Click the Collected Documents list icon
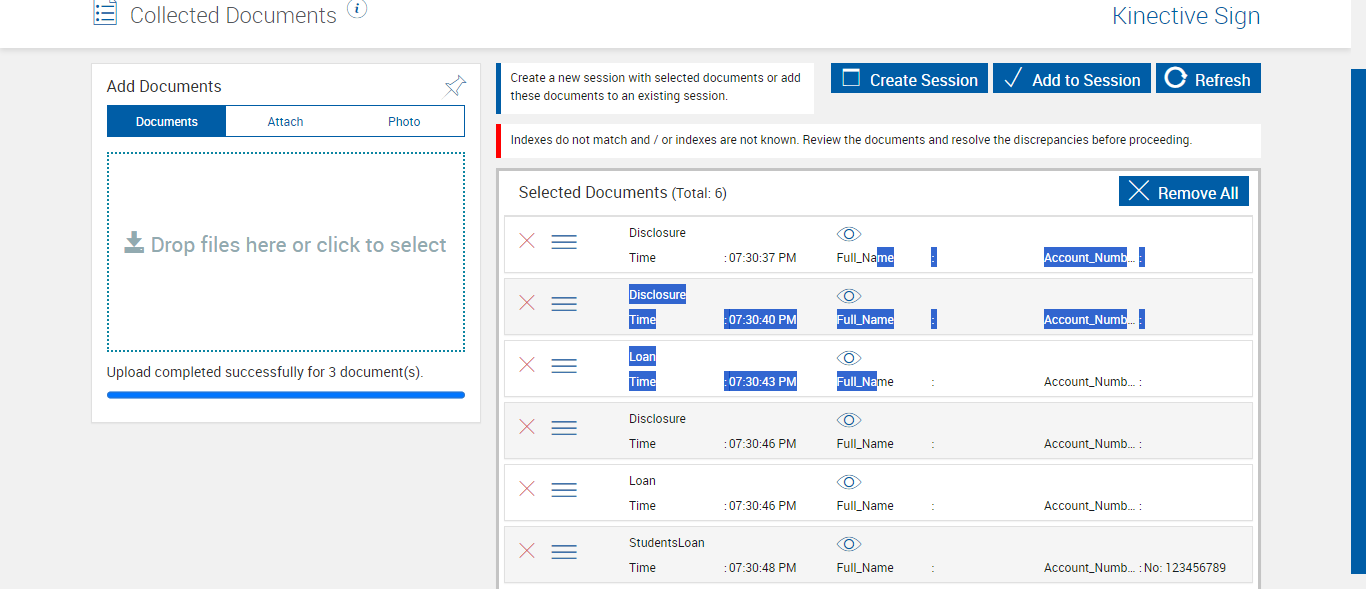Viewport: 1366px width, 589px height. click(x=105, y=13)
